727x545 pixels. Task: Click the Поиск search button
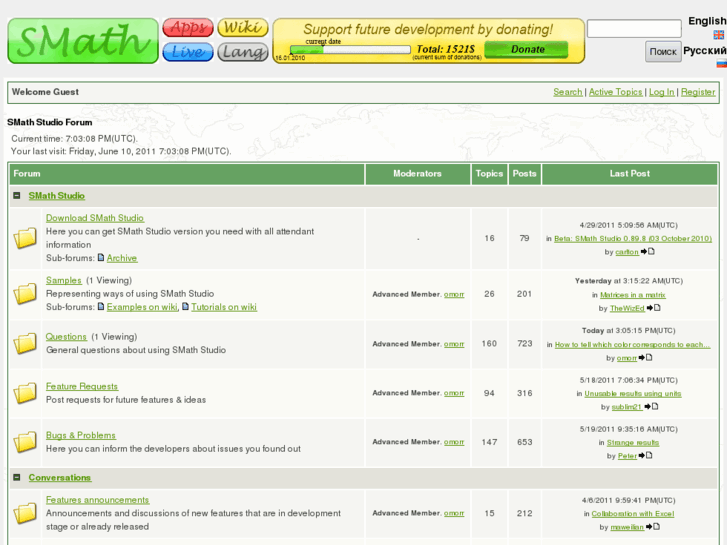[x=663, y=51]
